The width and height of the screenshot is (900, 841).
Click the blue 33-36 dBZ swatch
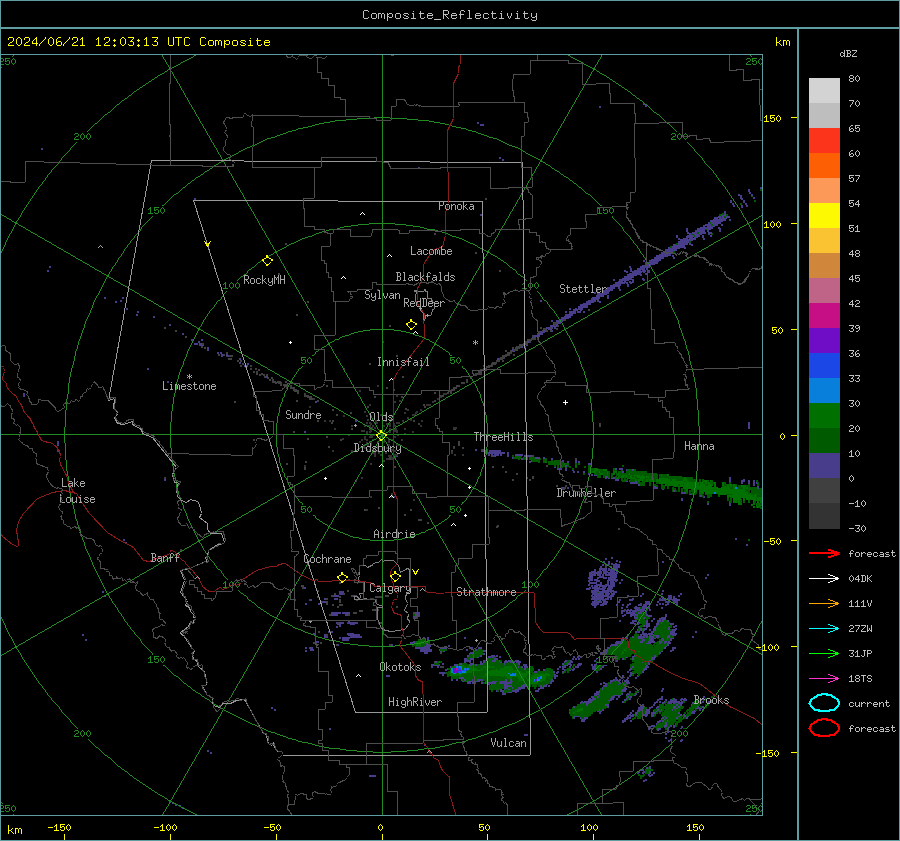[x=824, y=366]
